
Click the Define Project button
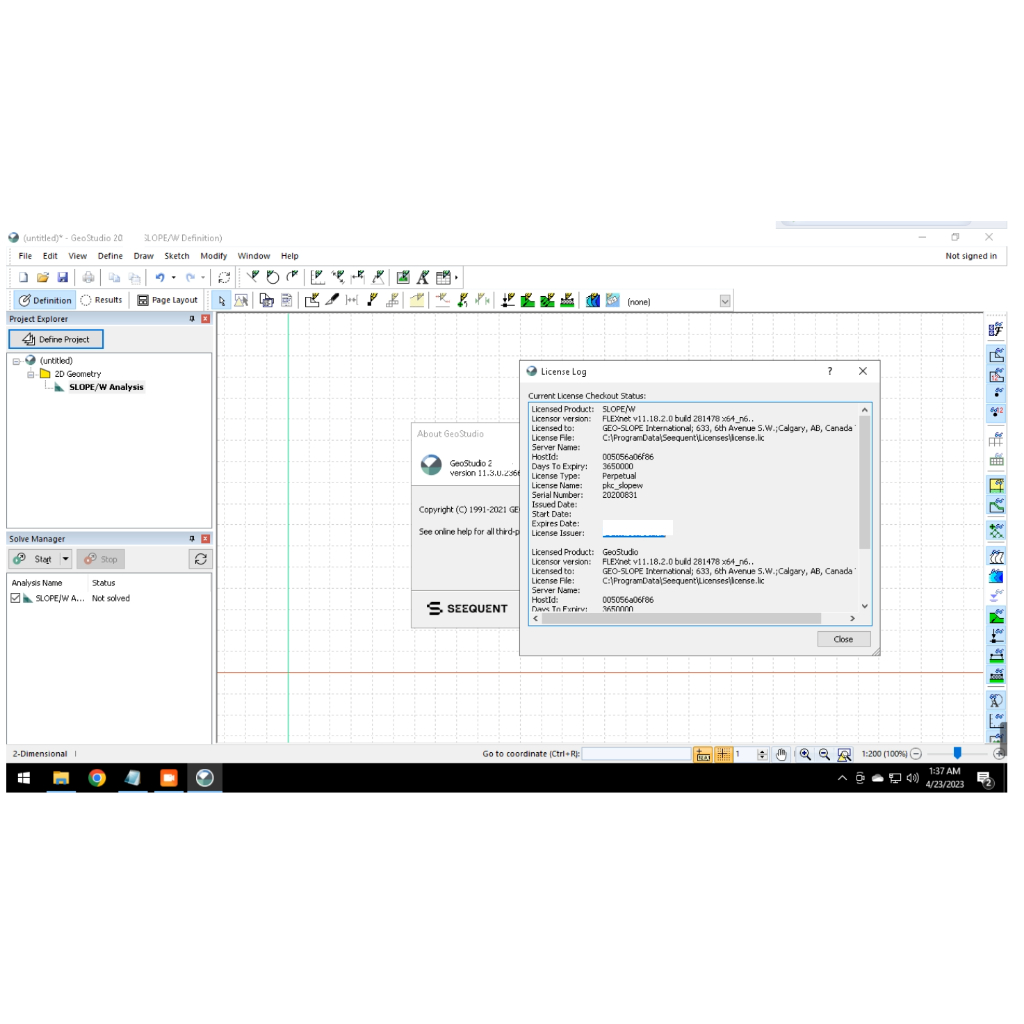click(x=56, y=339)
